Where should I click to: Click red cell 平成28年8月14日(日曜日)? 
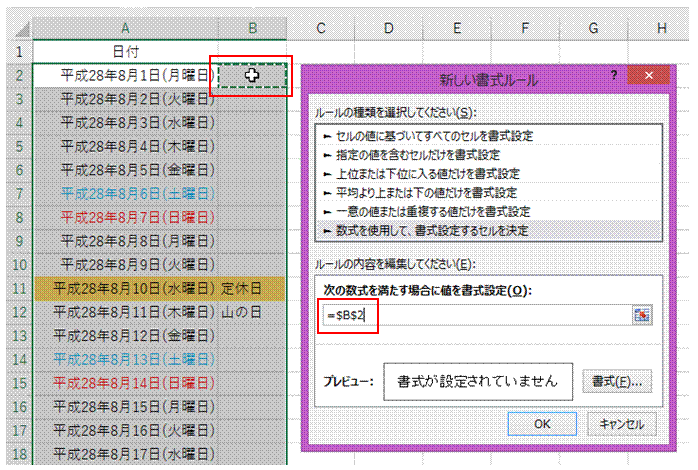click(126, 383)
